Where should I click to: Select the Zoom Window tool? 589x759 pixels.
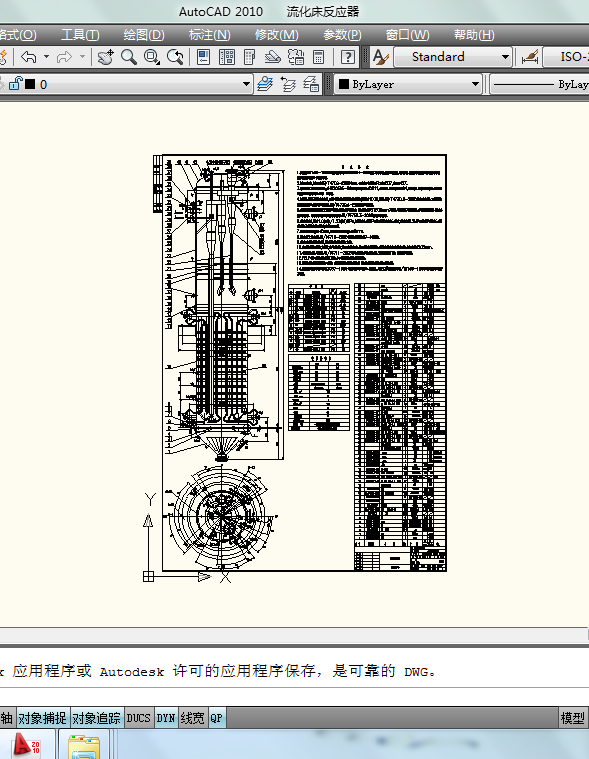[151, 57]
